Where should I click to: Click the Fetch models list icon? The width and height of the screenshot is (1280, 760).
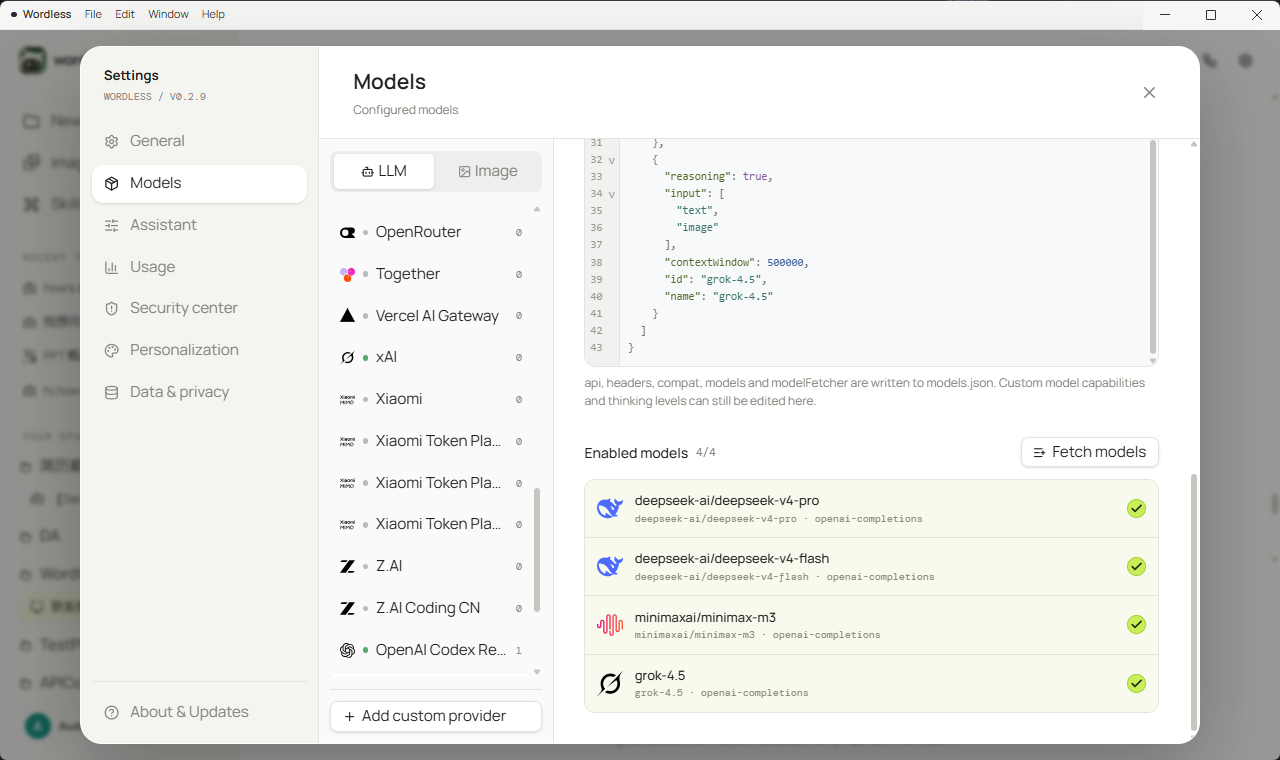click(1039, 452)
